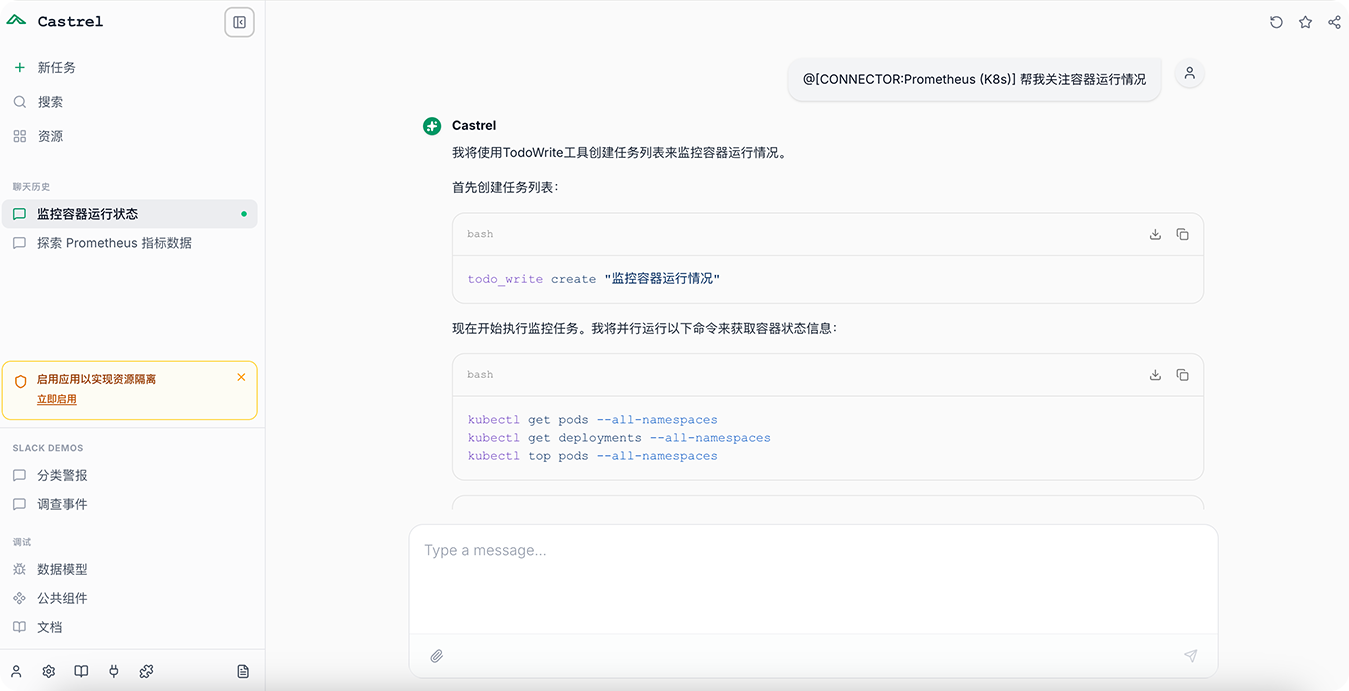Focus the Type a message input
Screen dimensions: 1349x691
coord(812,578)
